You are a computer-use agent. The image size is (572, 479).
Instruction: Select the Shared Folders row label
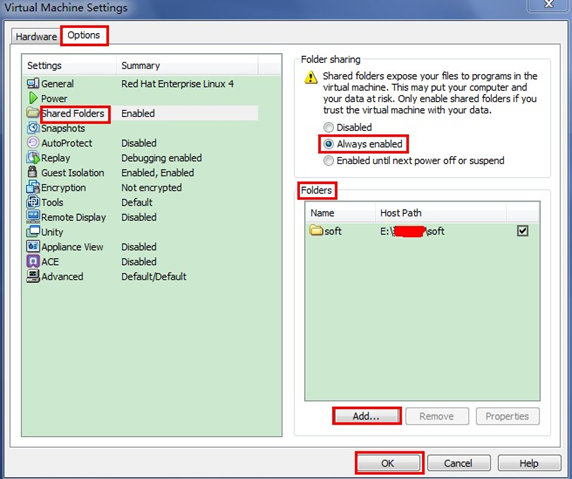pyautogui.click(x=73, y=113)
